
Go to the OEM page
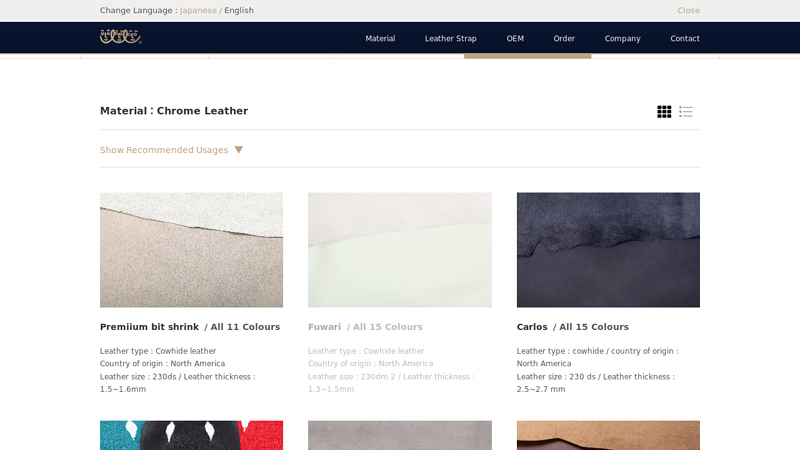click(515, 39)
